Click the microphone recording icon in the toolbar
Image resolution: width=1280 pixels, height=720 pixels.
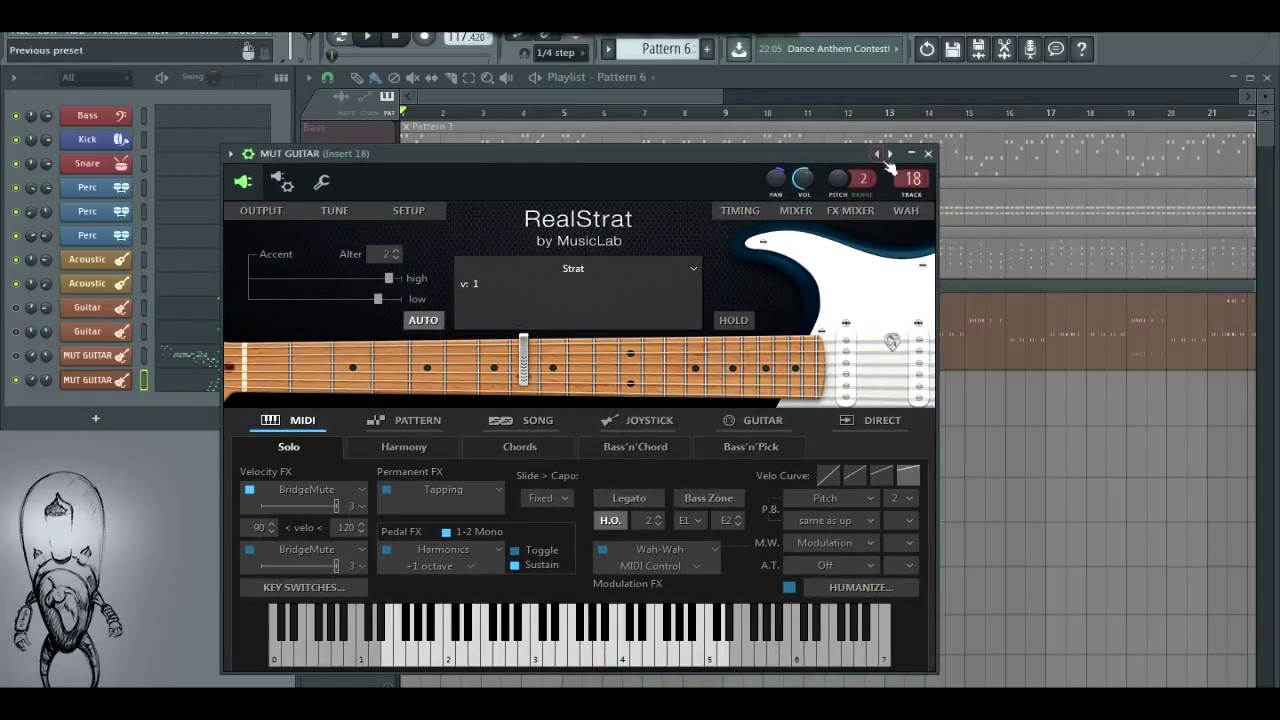pyautogui.click(x=1030, y=49)
